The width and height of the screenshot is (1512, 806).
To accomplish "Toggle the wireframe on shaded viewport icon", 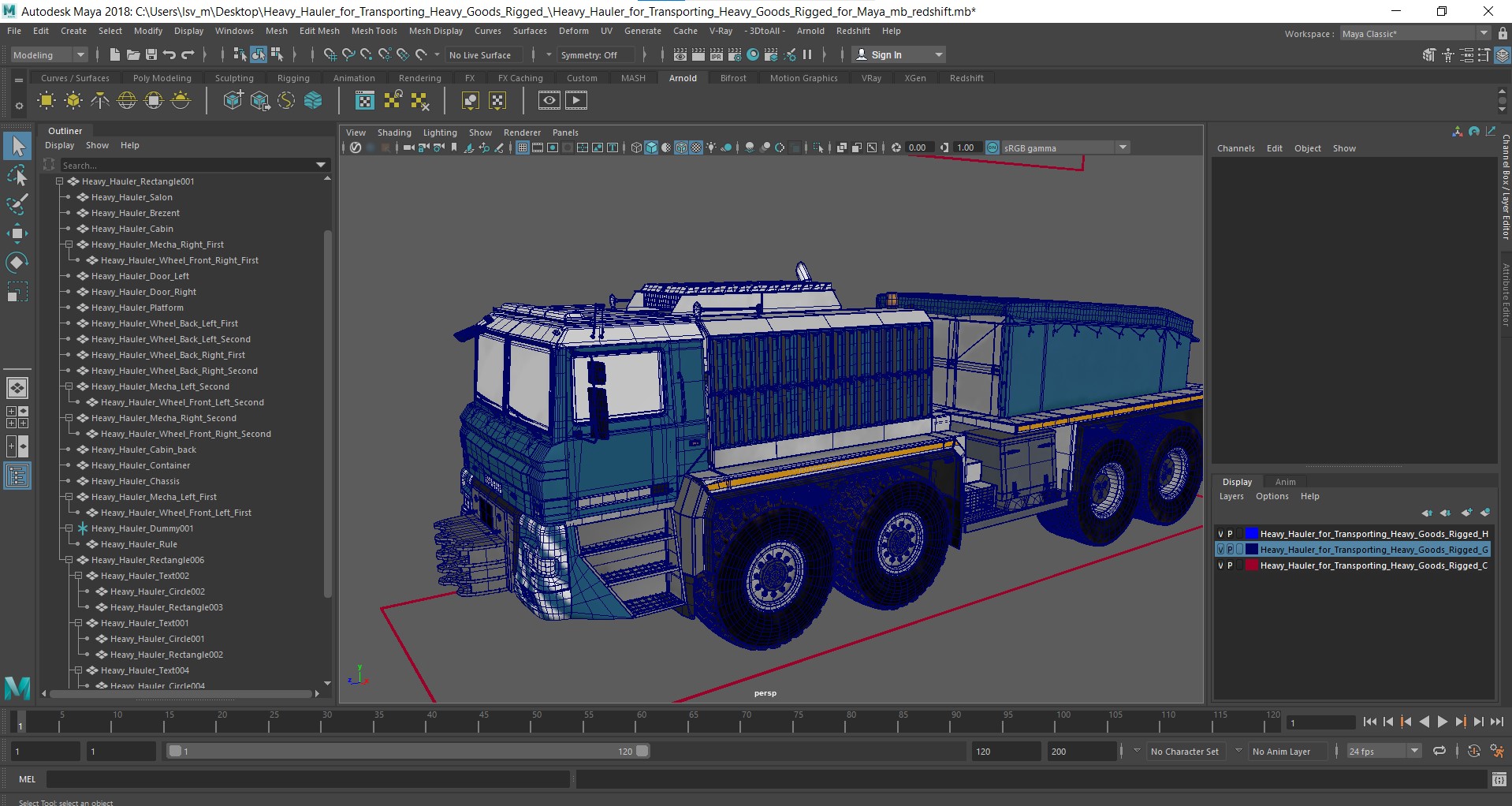I will tap(682, 147).
